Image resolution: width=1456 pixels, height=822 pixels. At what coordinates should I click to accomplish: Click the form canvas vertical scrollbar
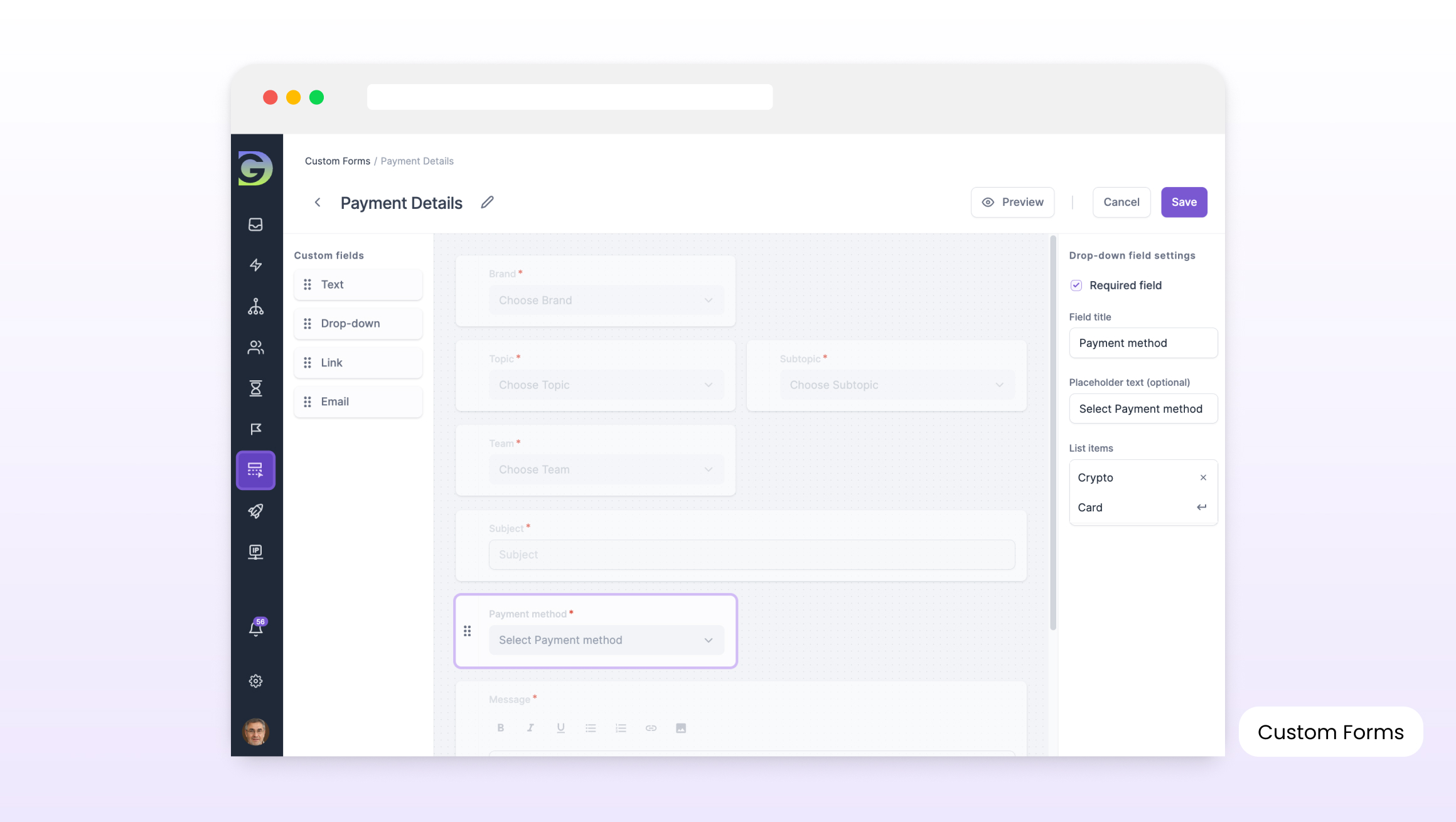pyautogui.click(x=1053, y=433)
